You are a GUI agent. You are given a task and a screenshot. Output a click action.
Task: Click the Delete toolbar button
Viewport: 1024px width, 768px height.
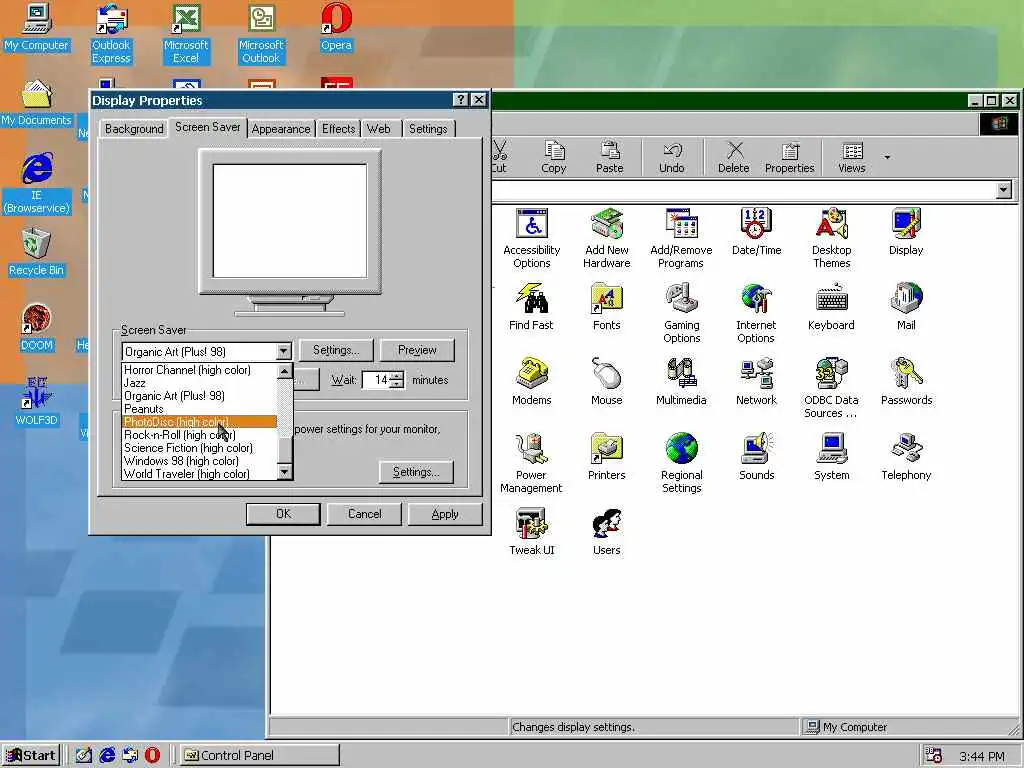coord(733,157)
